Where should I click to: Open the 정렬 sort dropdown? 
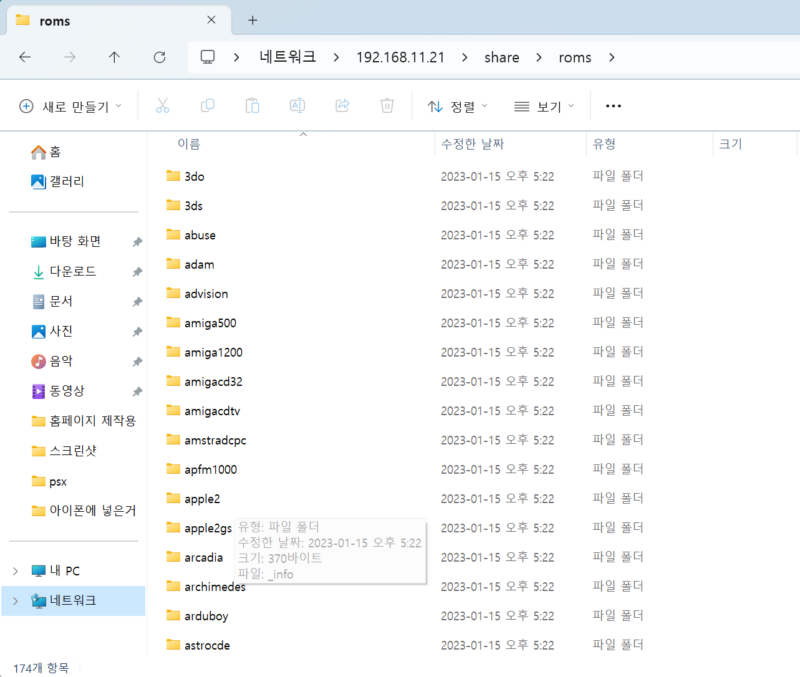(x=458, y=107)
